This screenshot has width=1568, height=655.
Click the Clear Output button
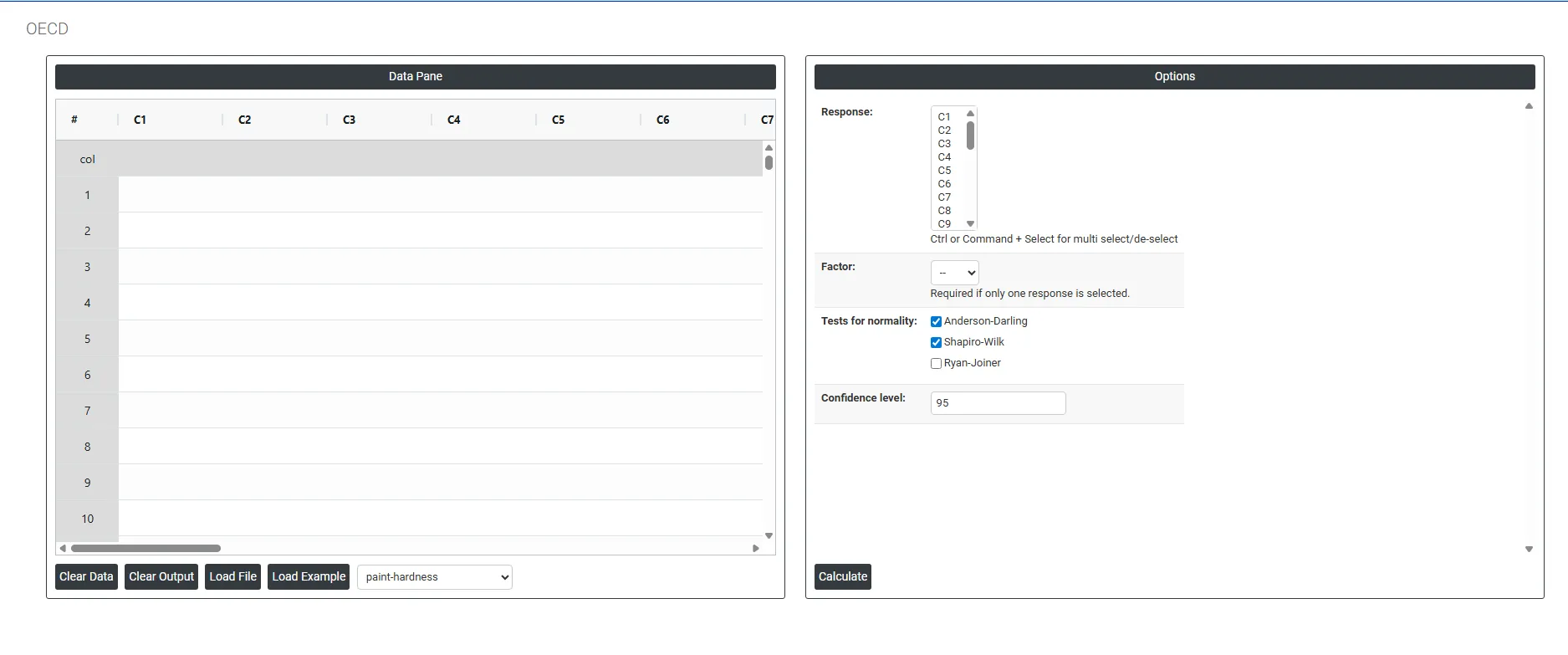point(161,577)
